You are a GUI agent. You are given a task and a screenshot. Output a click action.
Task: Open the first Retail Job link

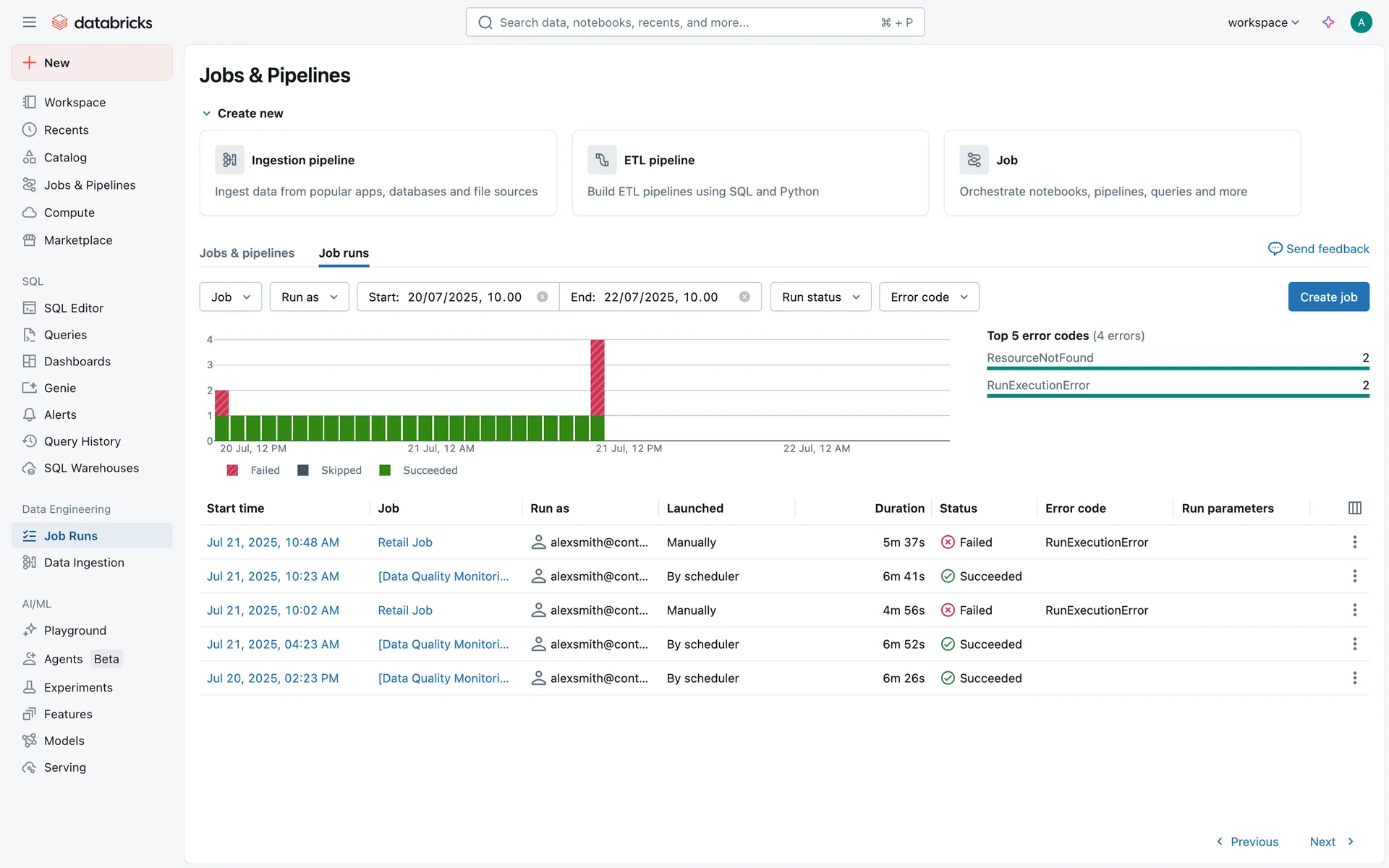405,542
